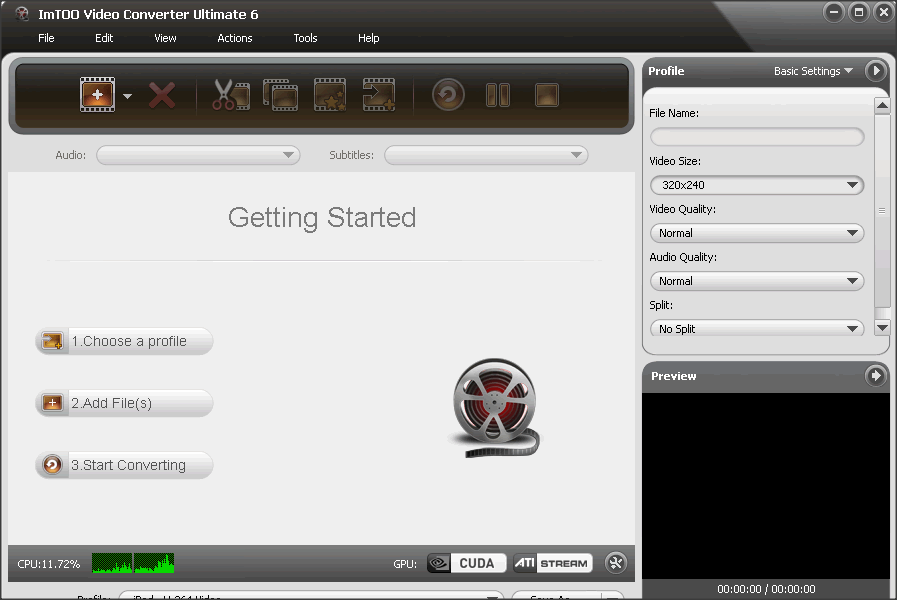Open the Add File dropdown arrow
The width and height of the screenshot is (897, 600).
click(x=128, y=96)
